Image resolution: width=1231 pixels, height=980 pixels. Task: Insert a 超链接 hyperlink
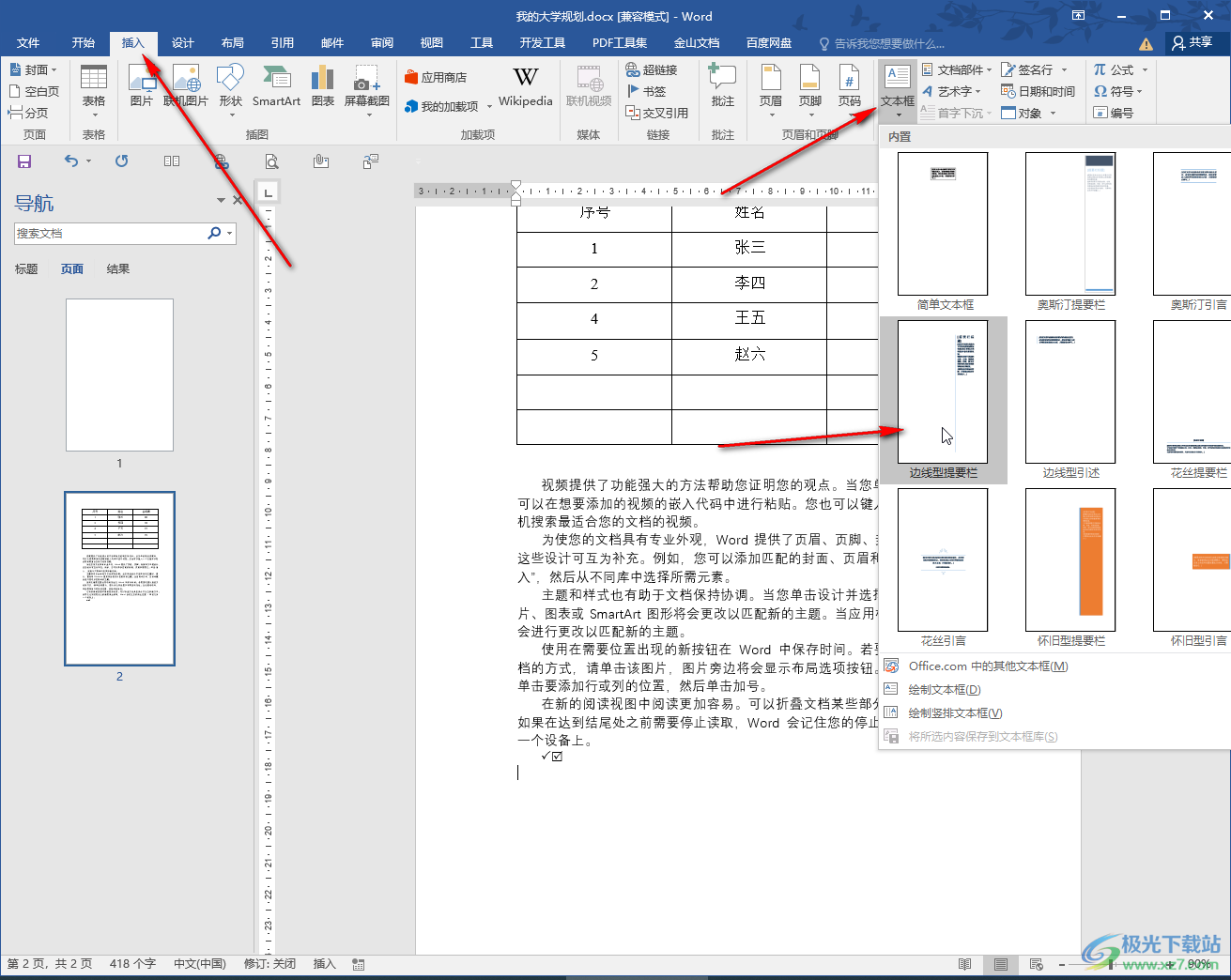tap(652, 69)
